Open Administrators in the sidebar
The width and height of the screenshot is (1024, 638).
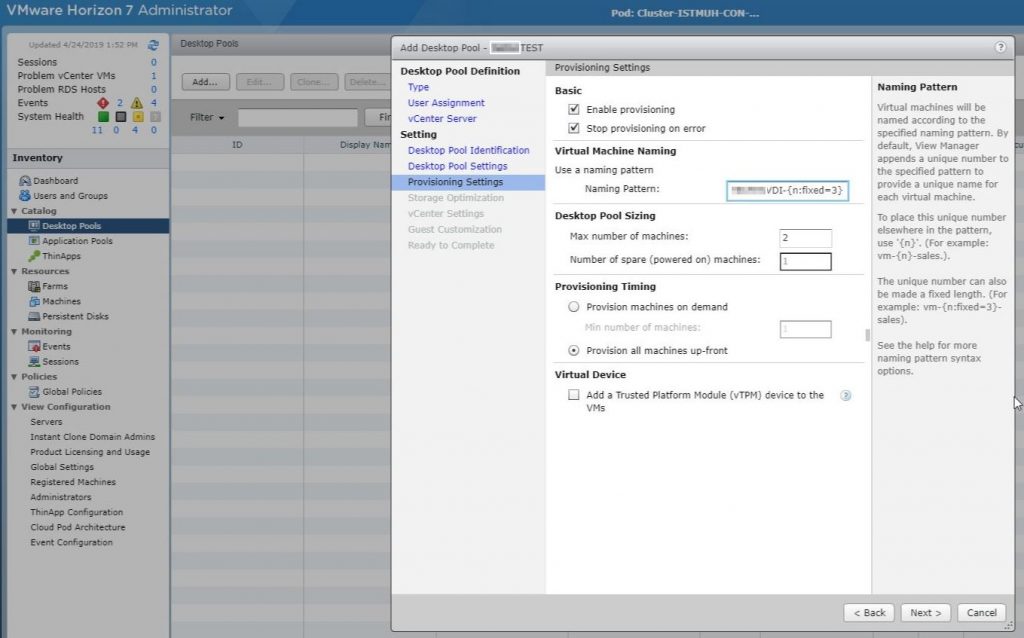coord(61,497)
